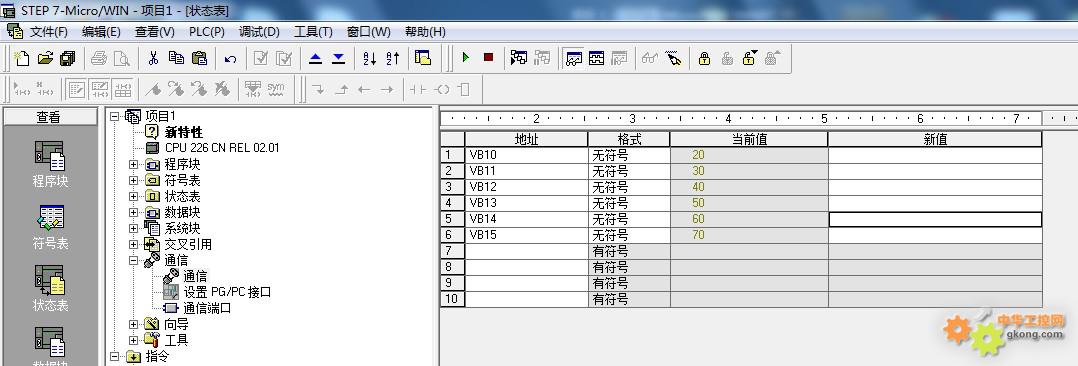
Task: Click the yellow lock icon in toolbar
Action: pos(704,58)
